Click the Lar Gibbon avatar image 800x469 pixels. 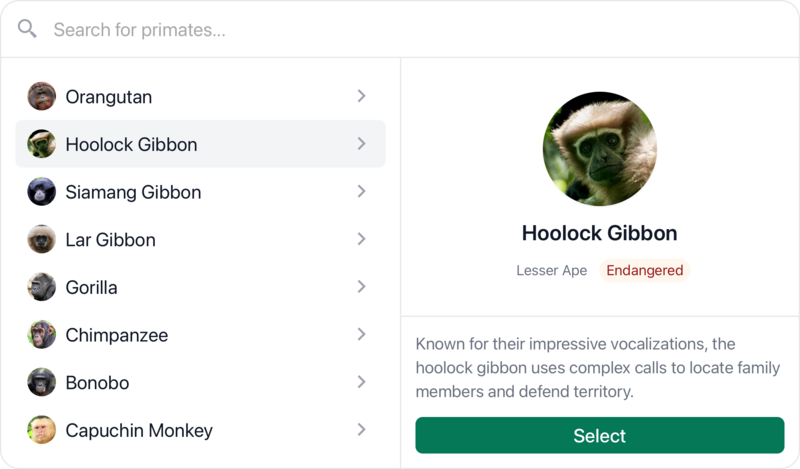(x=41, y=239)
